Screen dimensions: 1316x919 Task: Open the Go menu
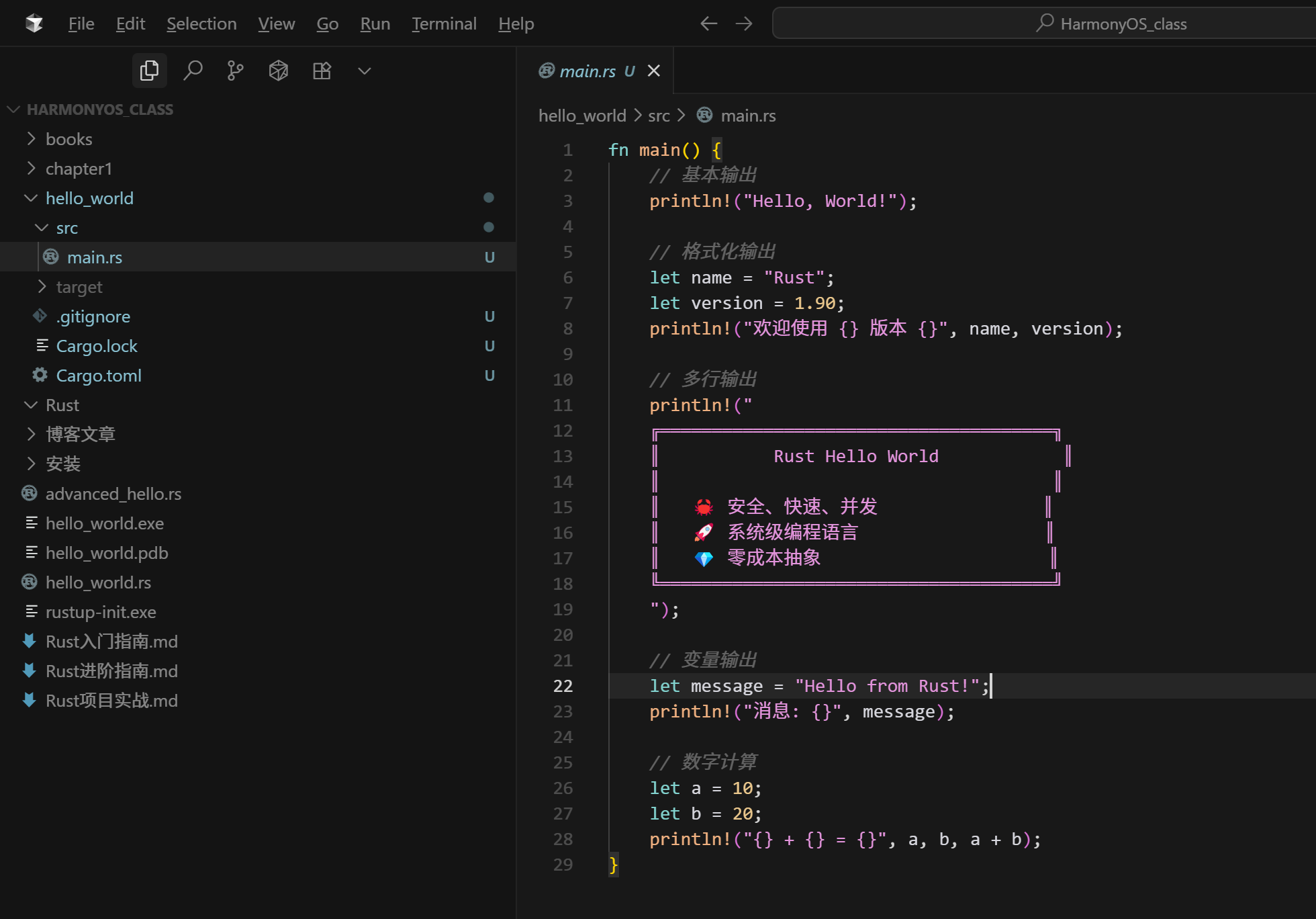[x=328, y=24]
